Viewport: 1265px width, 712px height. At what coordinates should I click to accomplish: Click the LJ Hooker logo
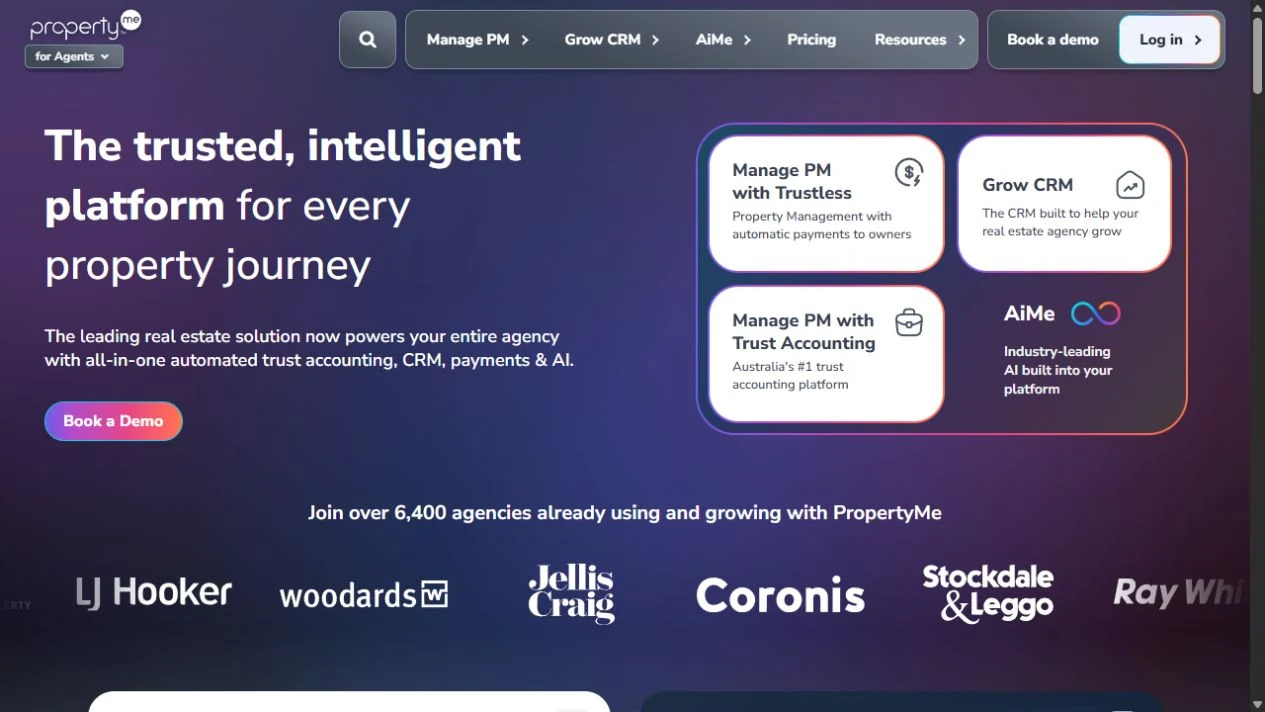(x=154, y=592)
